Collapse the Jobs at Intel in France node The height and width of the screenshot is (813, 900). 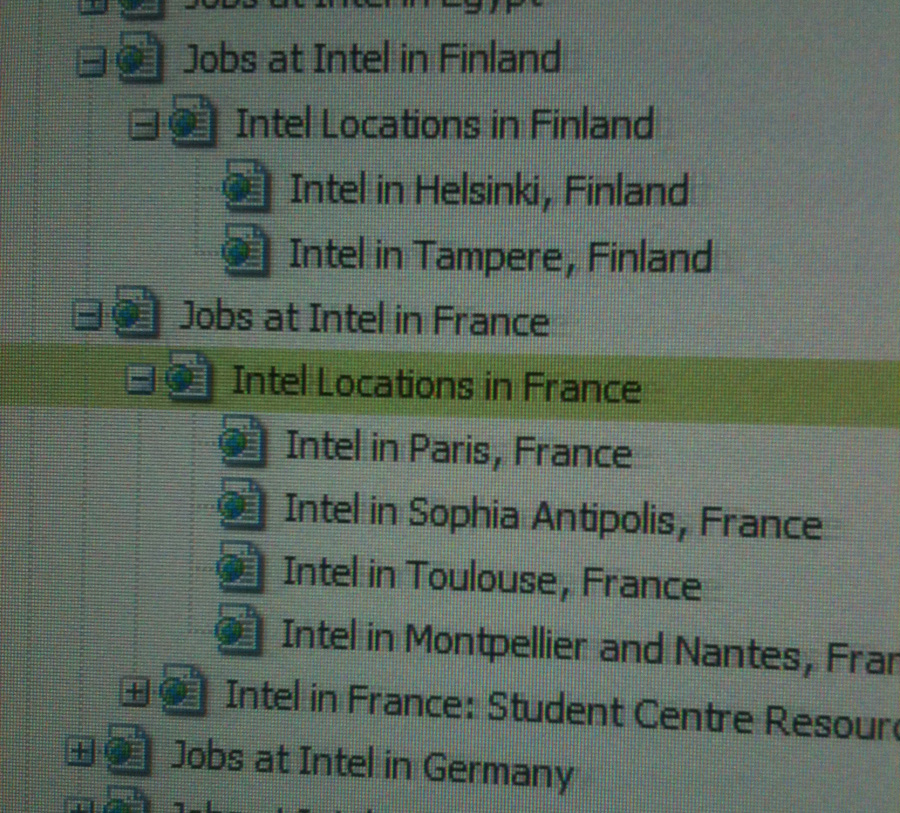click(x=87, y=315)
